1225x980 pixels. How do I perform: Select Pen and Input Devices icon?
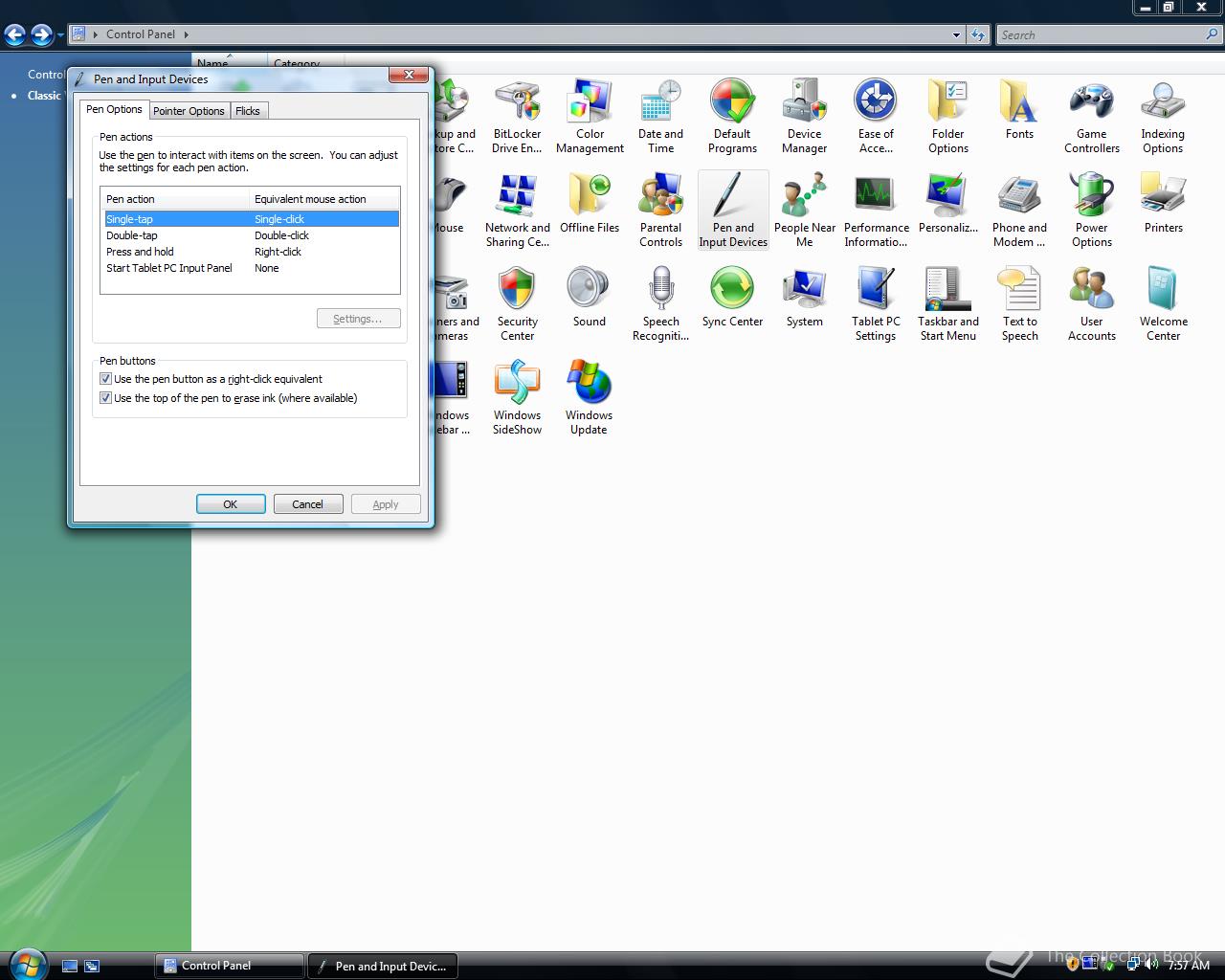[x=733, y=211]
